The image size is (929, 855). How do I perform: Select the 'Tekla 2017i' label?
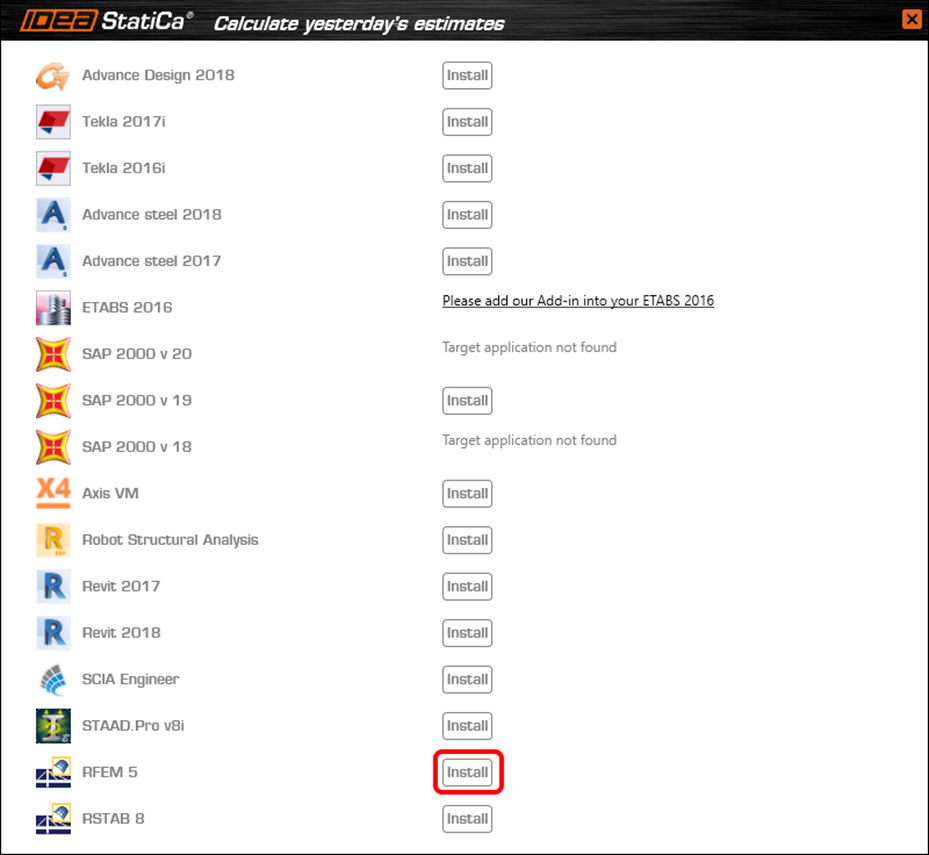point(124,121)
